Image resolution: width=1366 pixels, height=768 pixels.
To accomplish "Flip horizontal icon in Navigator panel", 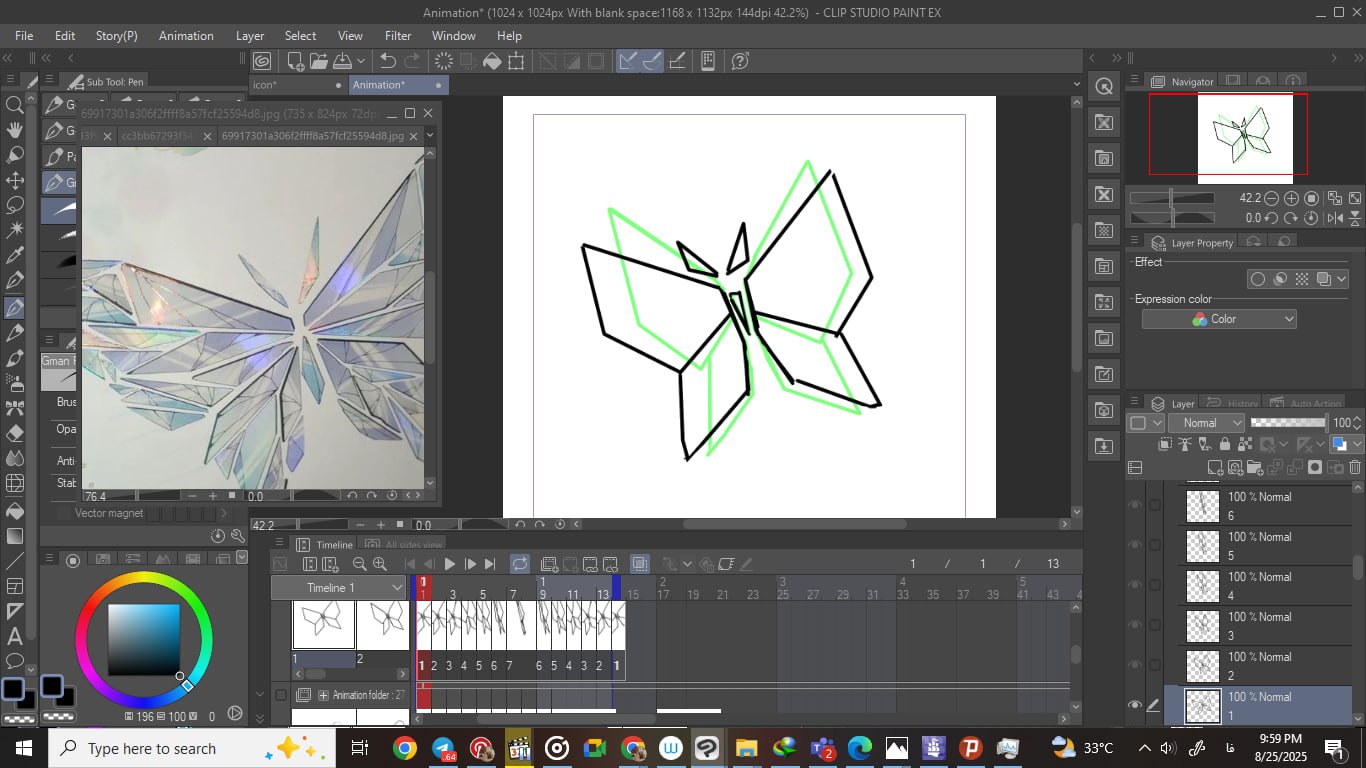I will [1335, 217].
